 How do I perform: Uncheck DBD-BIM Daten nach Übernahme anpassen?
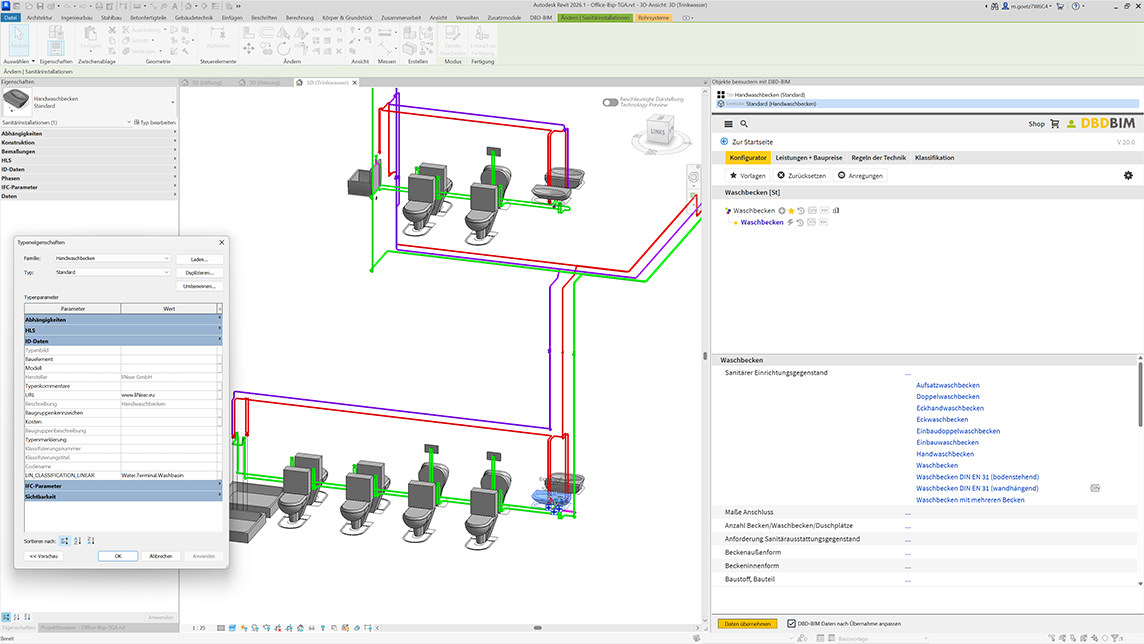(792, 623)
